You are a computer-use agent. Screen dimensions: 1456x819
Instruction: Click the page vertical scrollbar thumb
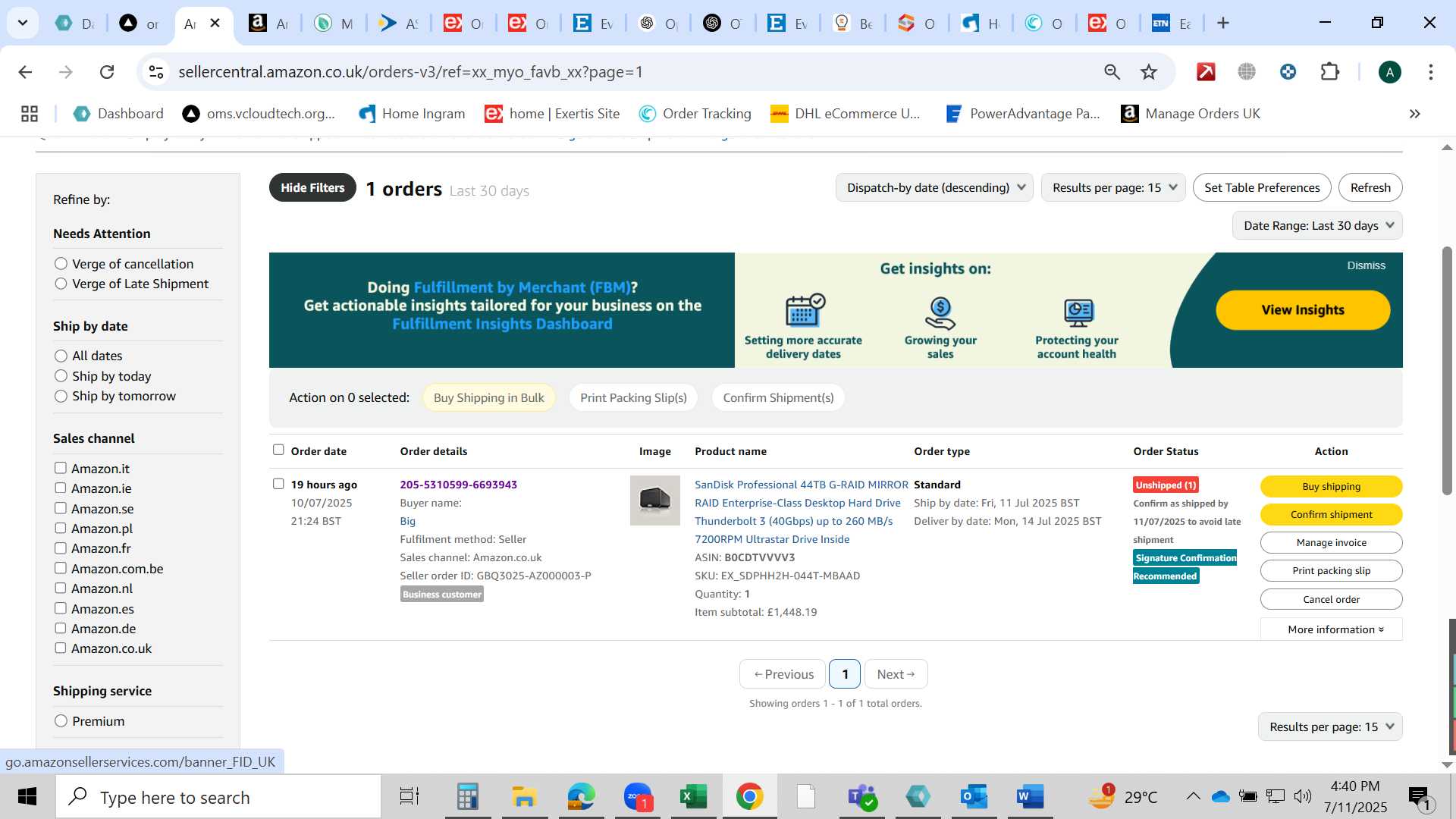pos(1447,372)
